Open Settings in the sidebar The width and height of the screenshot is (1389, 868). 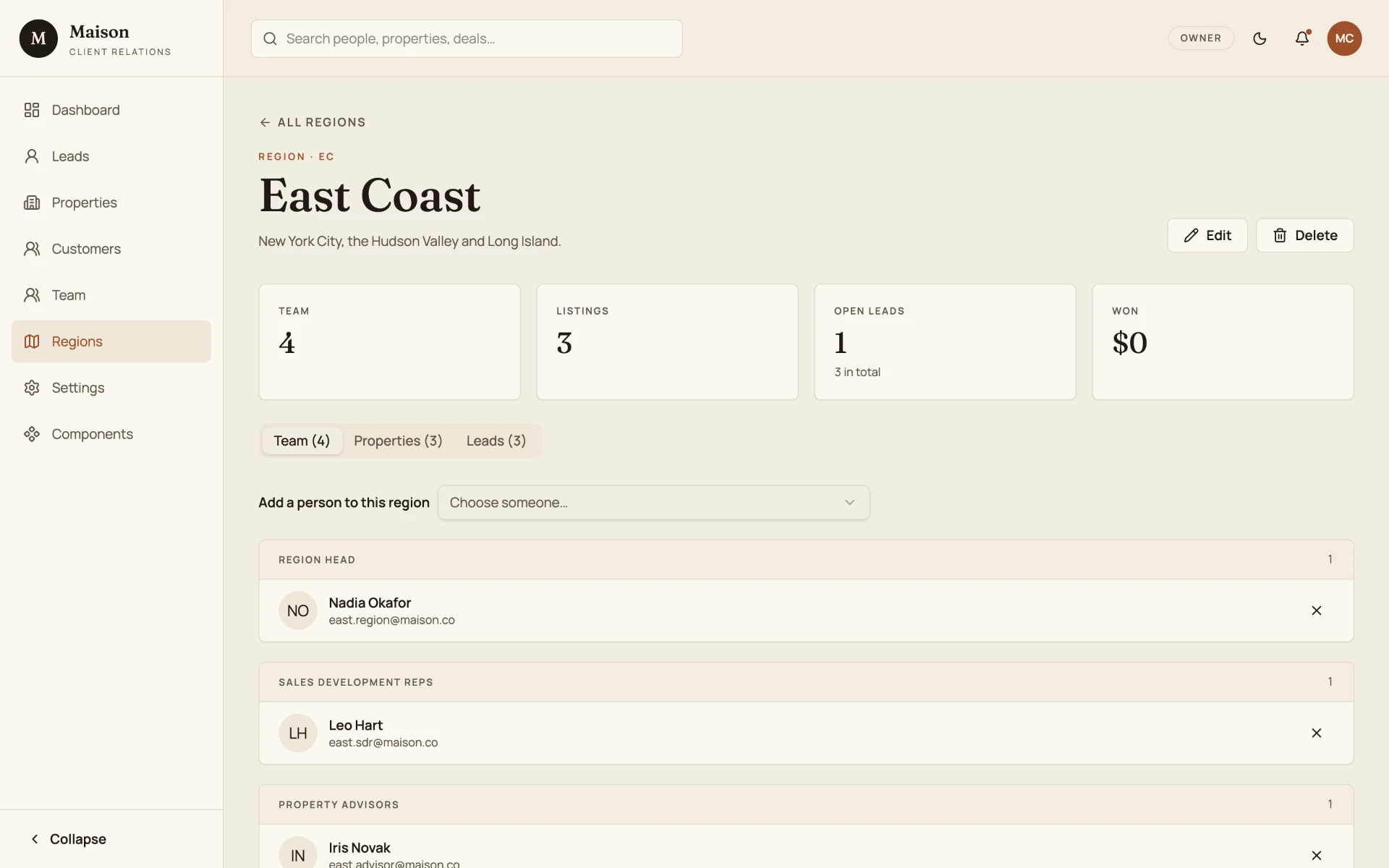[x=111, y=388]
